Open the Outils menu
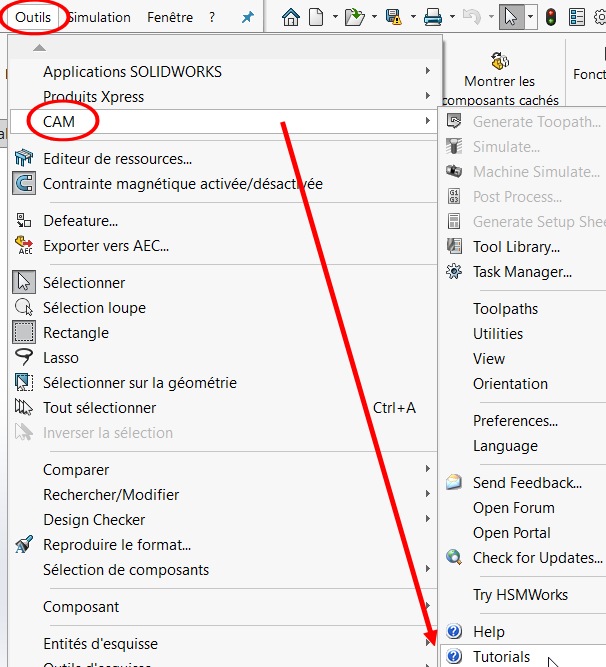The width and height of the screenshot is (606, 667). [x=33, y=17]
